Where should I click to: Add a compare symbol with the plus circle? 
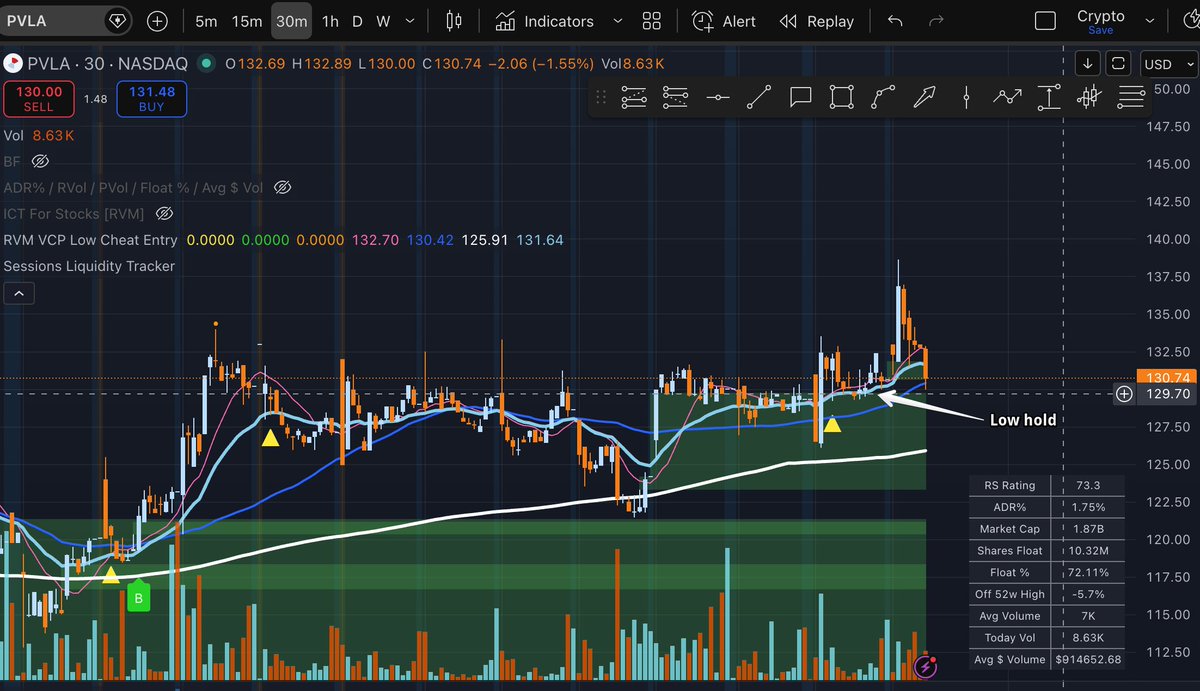[x=157, y=20]
